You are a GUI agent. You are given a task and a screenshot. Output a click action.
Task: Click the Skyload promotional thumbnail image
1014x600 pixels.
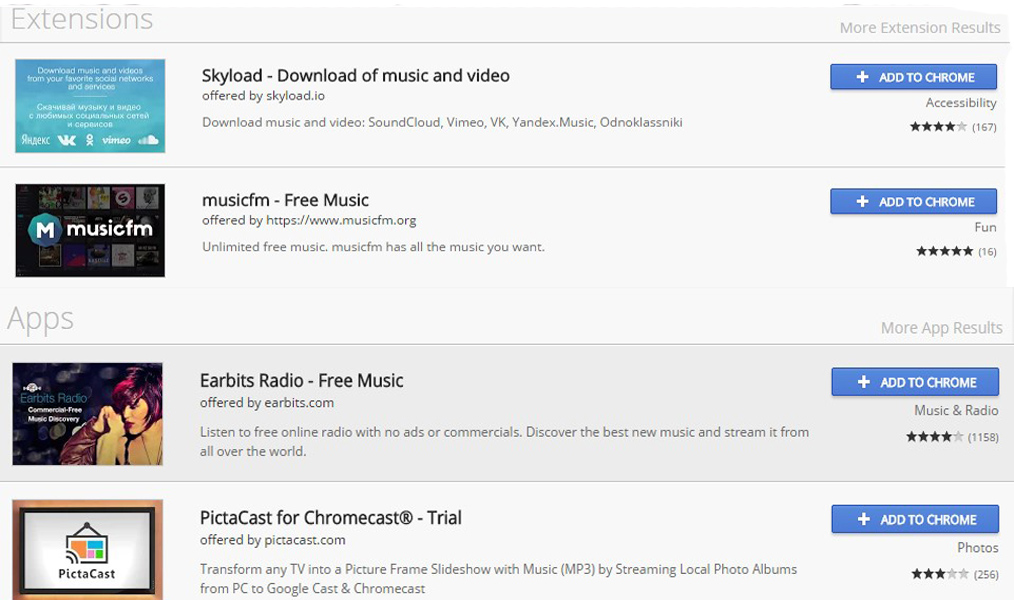90,106
